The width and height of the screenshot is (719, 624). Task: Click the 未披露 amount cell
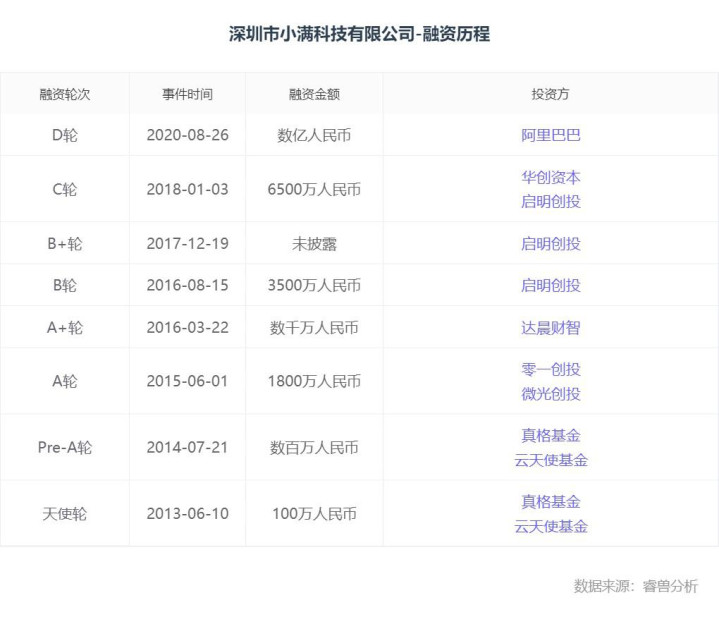[314, 243]
